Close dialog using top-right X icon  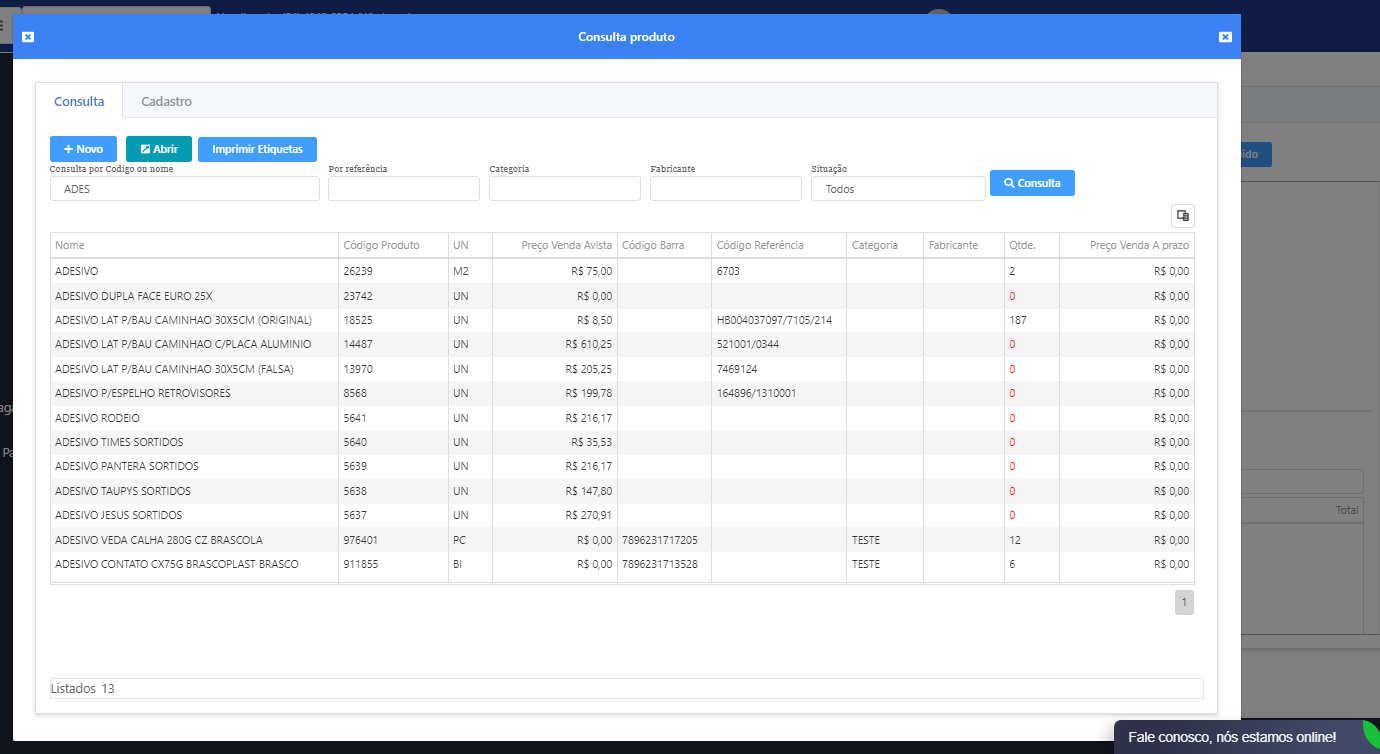click(1225, 37)
